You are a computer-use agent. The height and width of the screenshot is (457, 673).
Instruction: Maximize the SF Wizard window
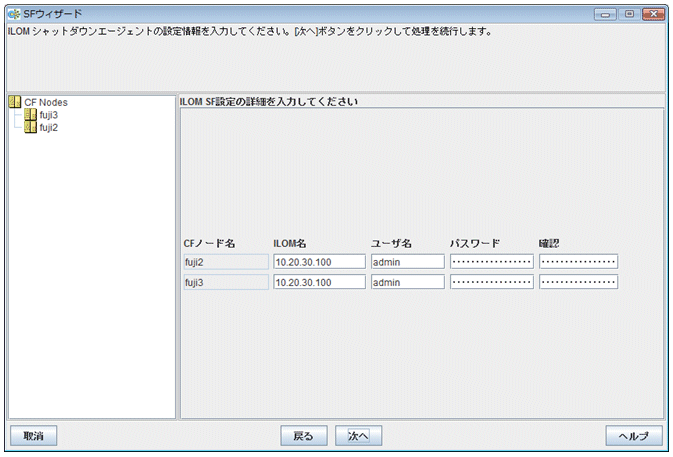tap(630, 14)
